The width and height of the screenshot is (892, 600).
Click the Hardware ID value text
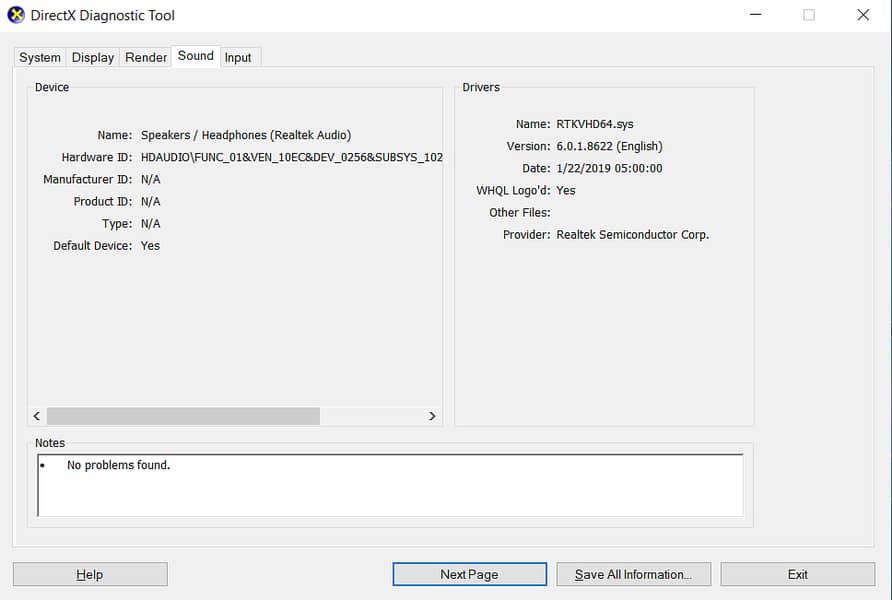[x=291, y=157]
